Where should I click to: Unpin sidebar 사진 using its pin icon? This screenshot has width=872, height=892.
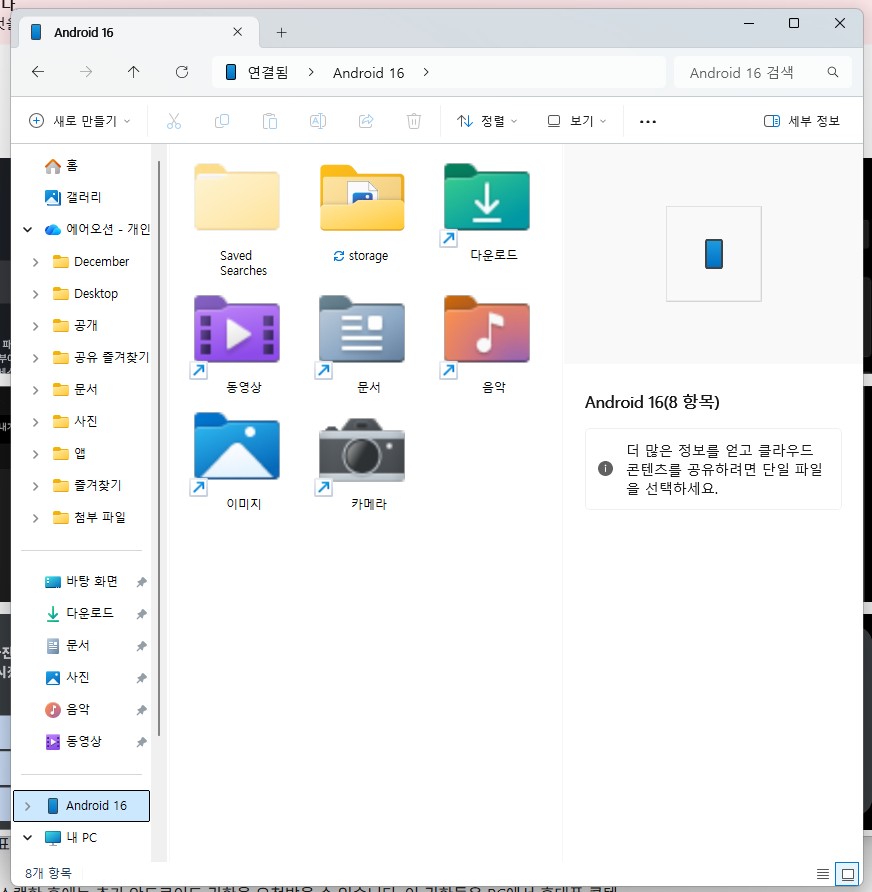click(x=142, y=678)
